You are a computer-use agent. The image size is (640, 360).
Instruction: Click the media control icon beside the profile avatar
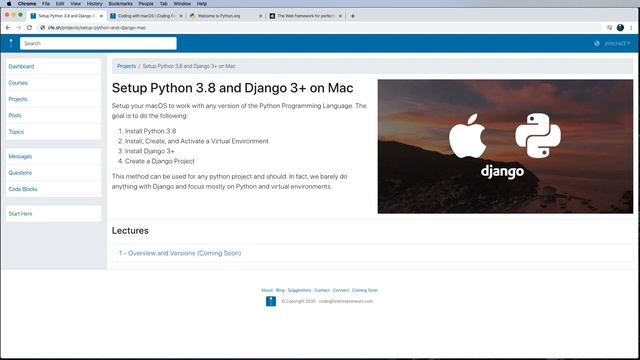609,28
